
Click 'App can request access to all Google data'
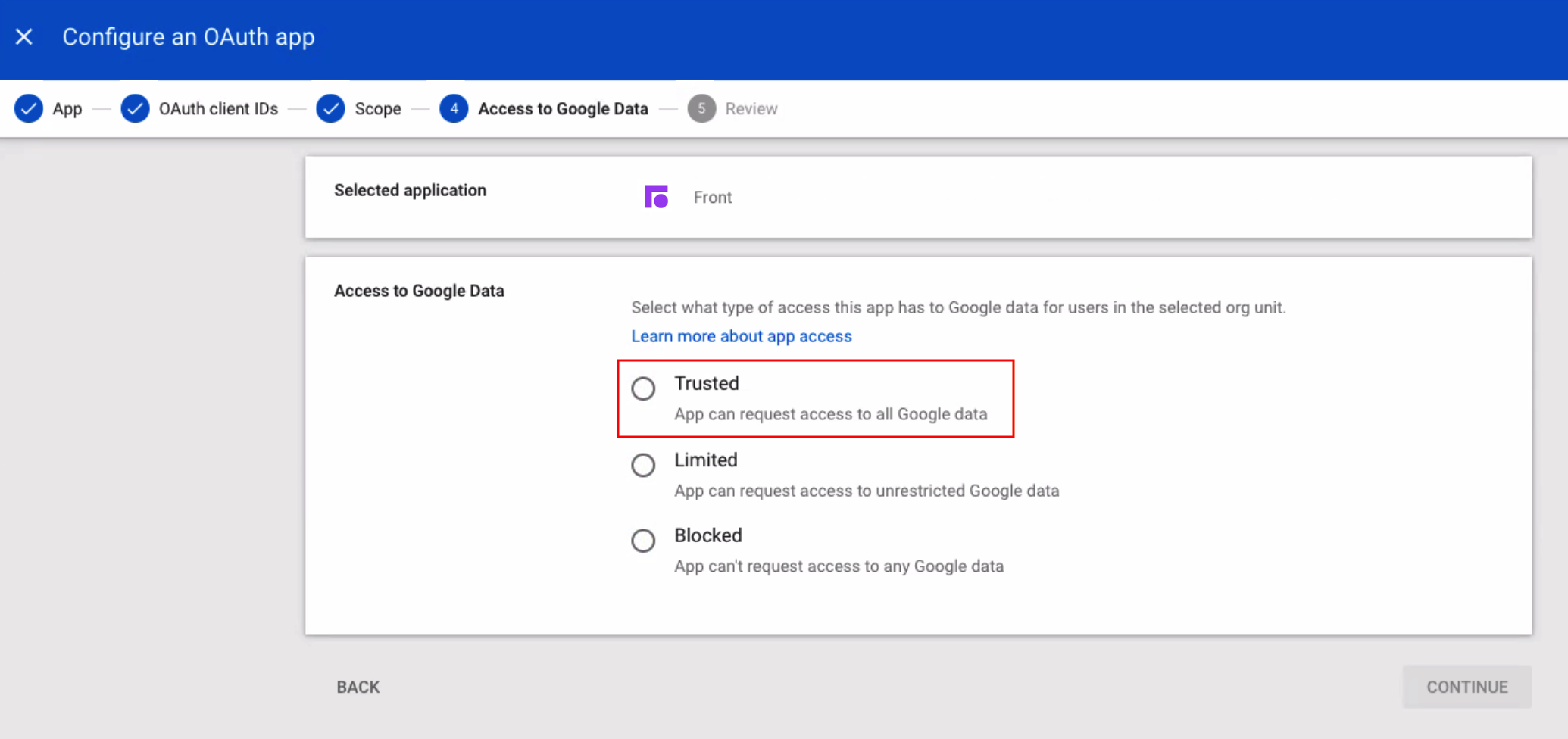coord(831,414)
